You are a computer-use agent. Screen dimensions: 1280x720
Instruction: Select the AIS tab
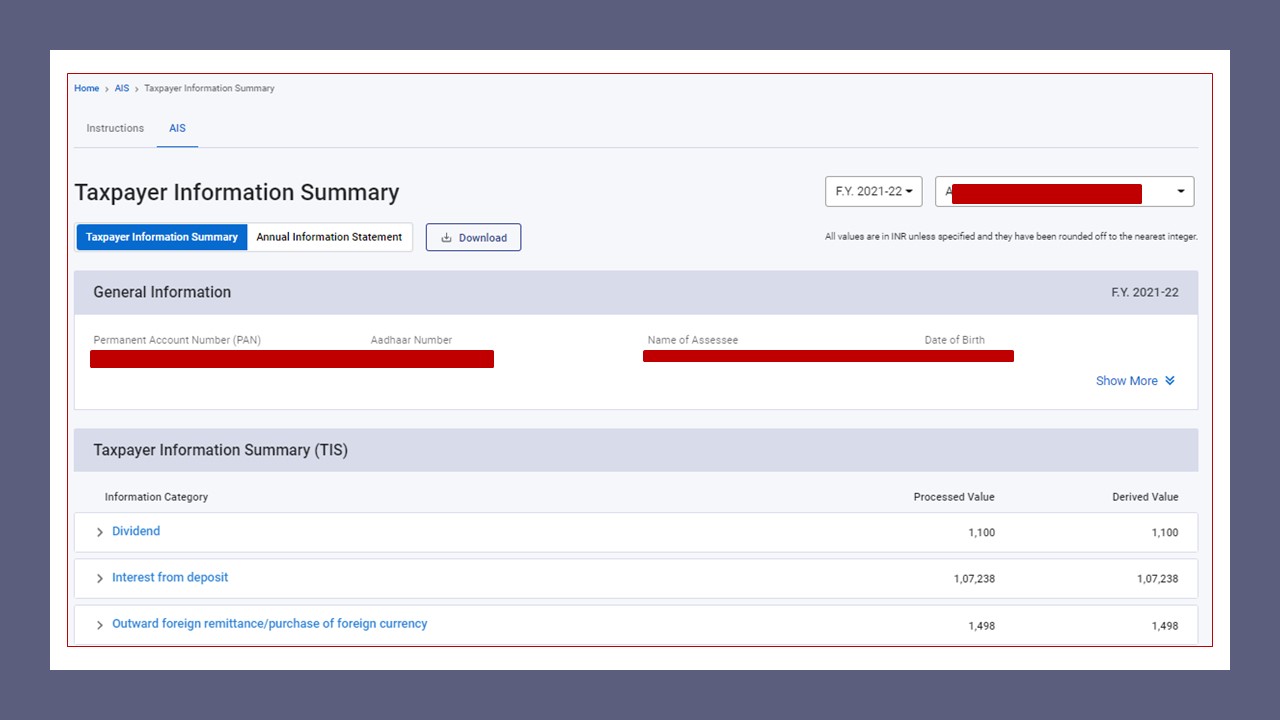177,128
